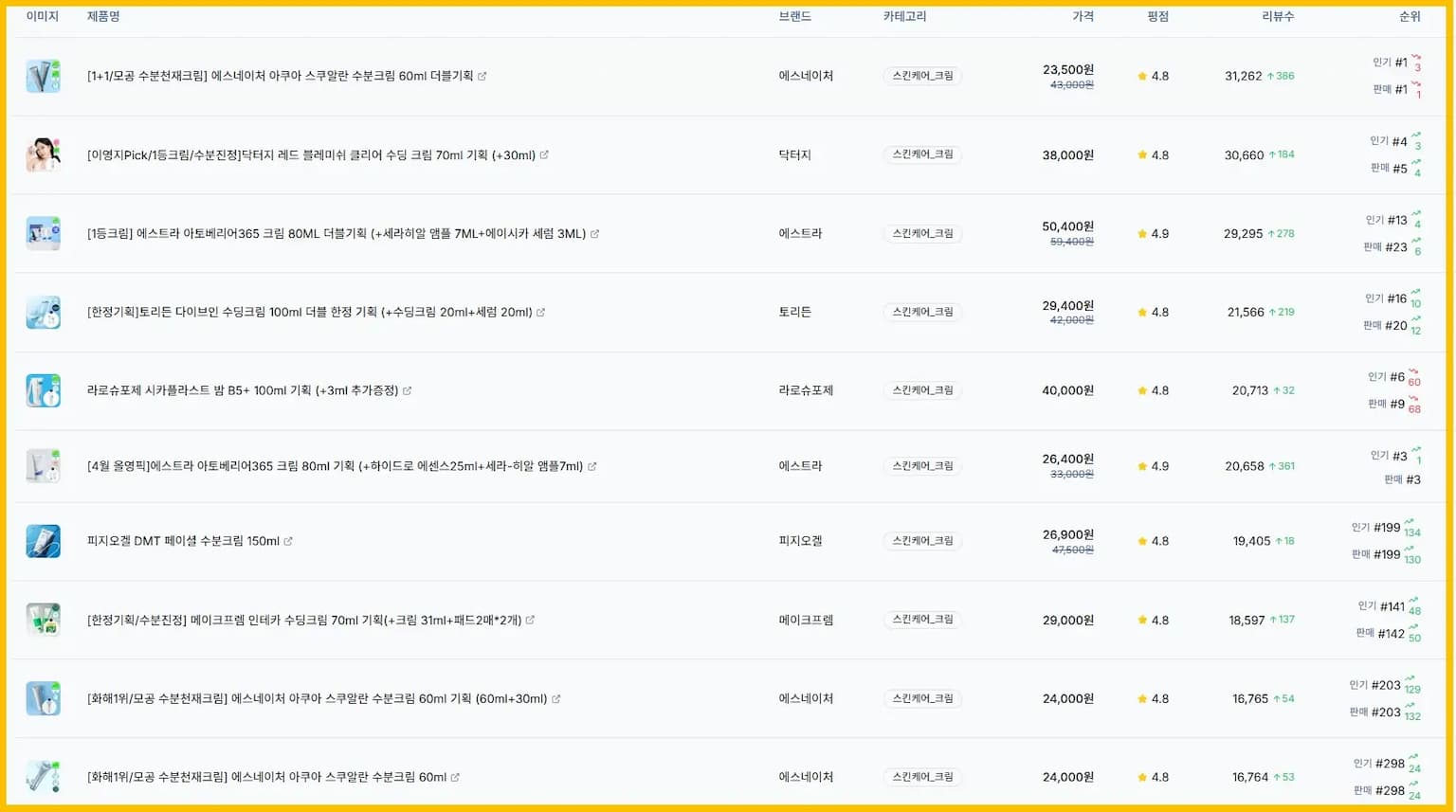This screenshot has width=1456, height=812.
Task: Click product thumbnail for 에스네이처 더블기획
Action: point(43,76)
